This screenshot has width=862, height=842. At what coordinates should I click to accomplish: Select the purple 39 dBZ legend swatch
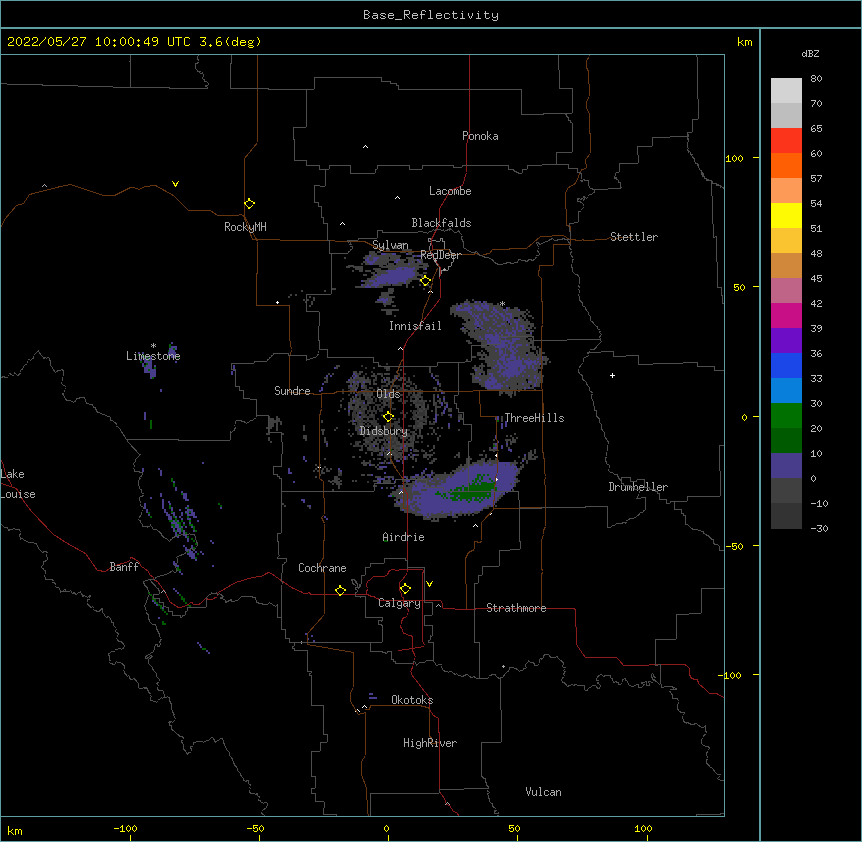pos(786,340)
